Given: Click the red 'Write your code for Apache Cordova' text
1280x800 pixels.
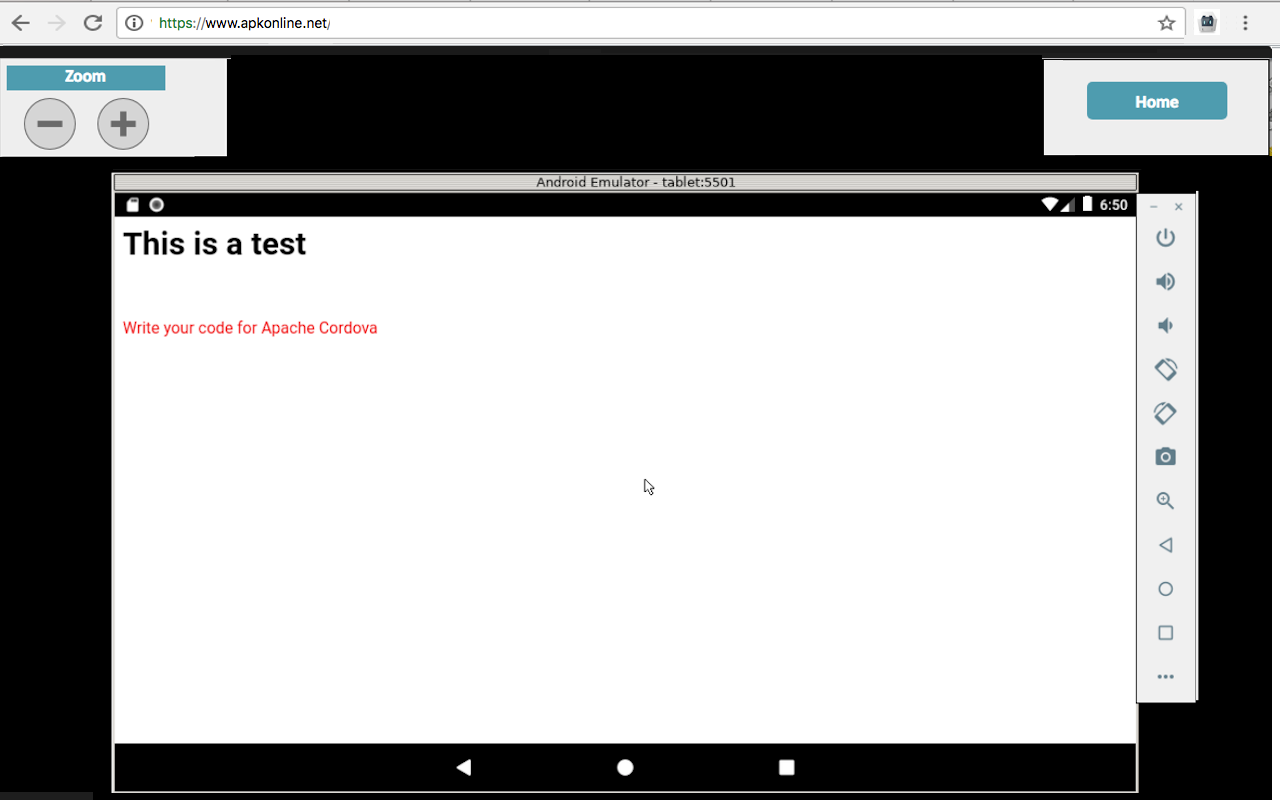Looking at the screenshot, I should click(250, 328).
